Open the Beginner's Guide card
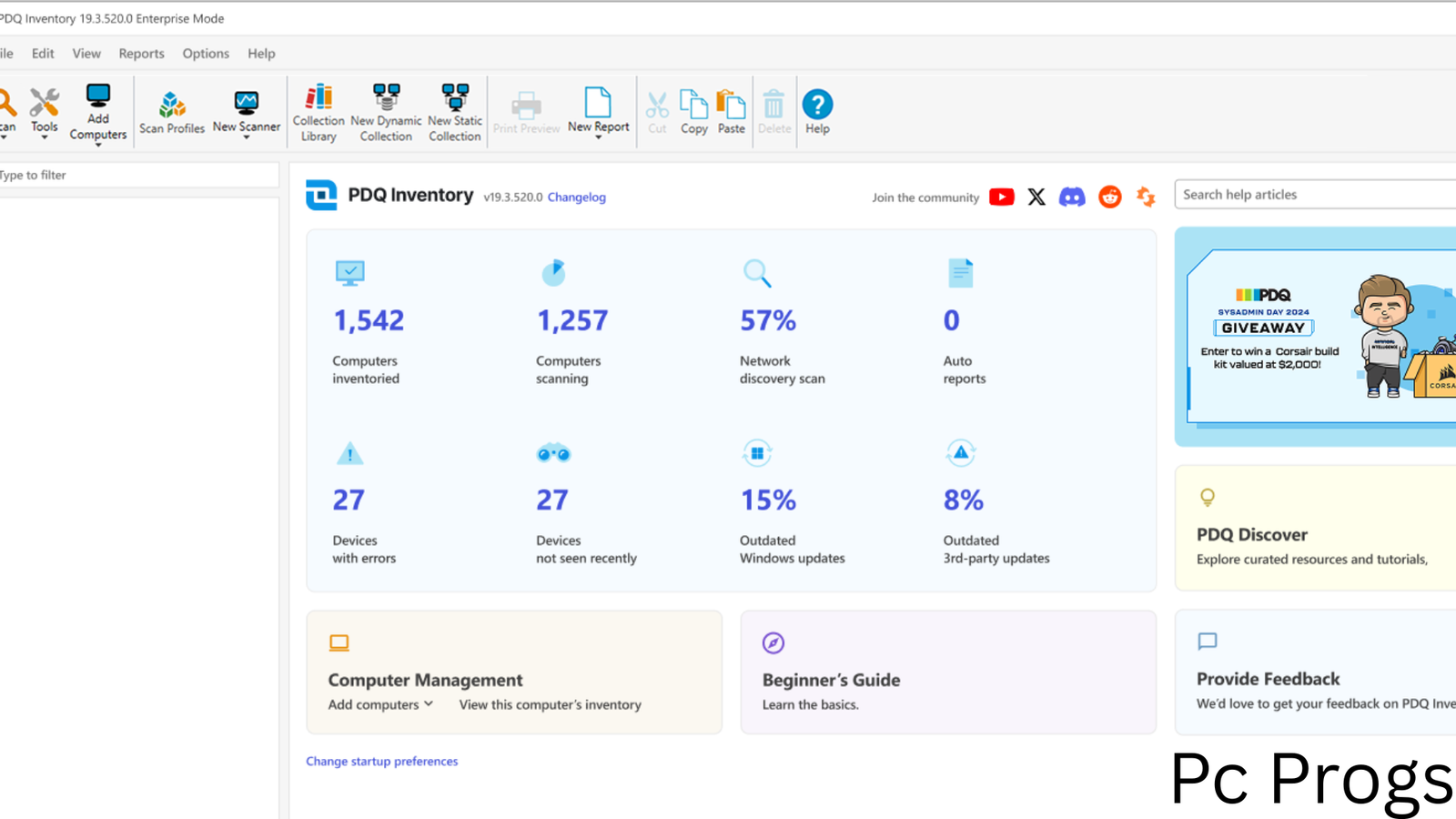The image size is (1456, 819). (948, 672)
